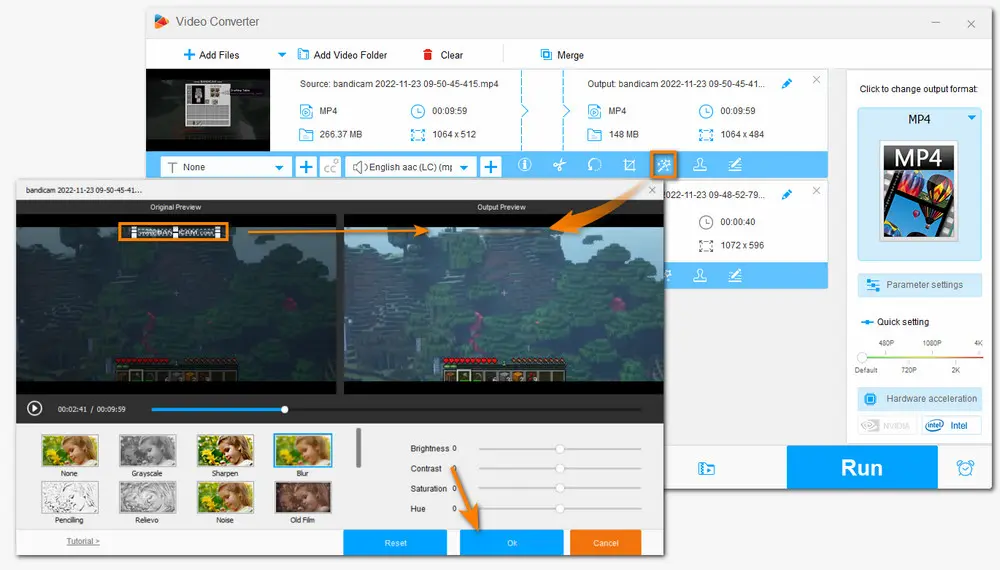Apply the Old Film filter
Image resolution: width=1000 pixels, height=570 pixels.
(303, 497)
